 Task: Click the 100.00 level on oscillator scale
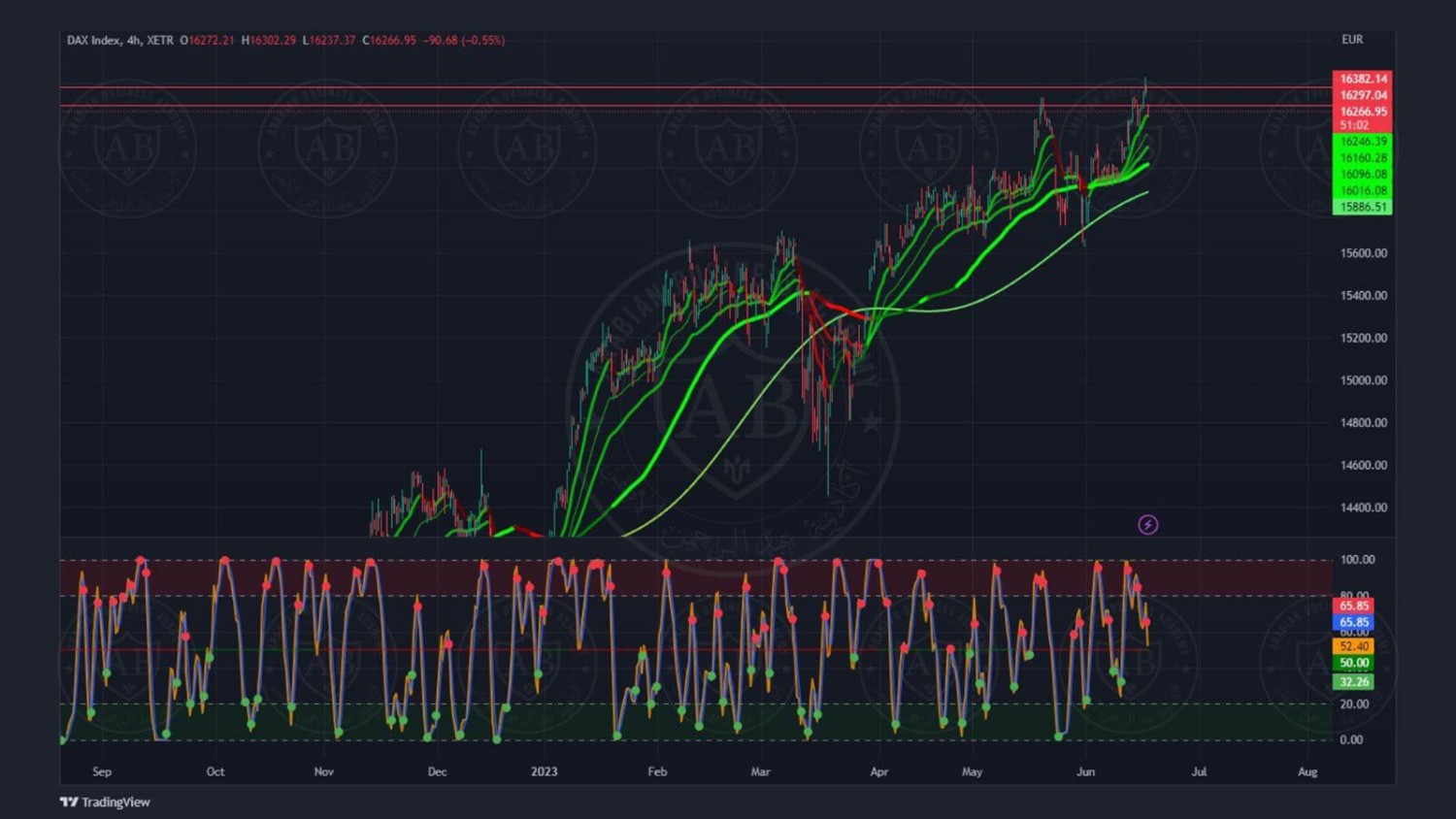coord(1357,560)
